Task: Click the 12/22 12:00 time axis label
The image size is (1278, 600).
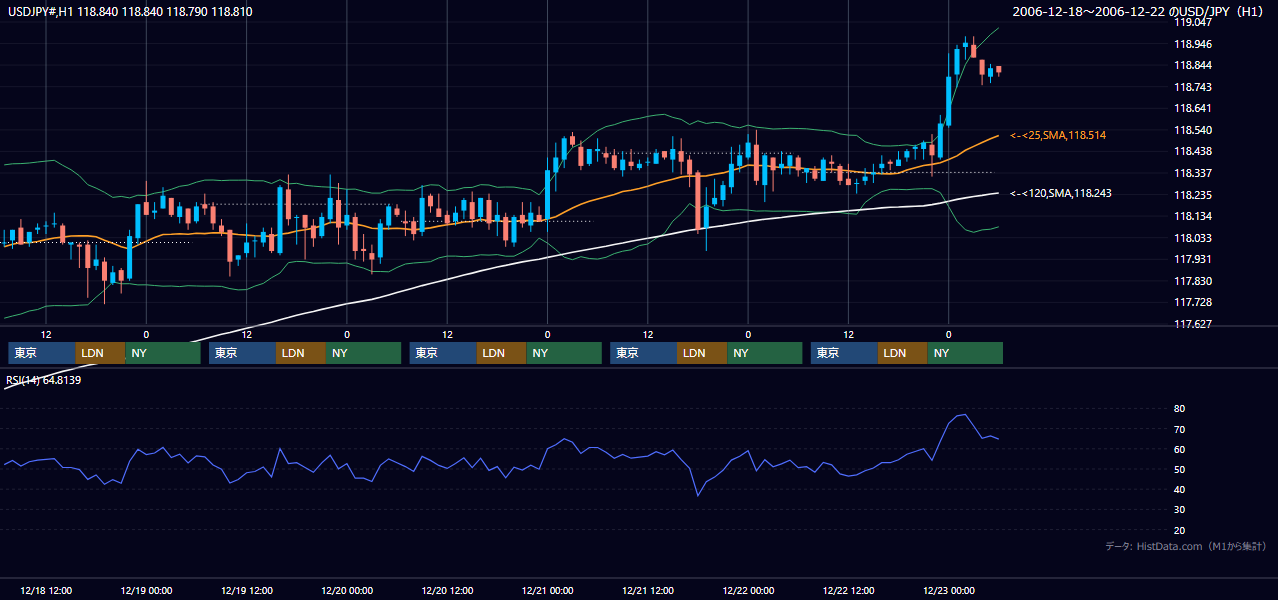Action: [x=848, y=590]
